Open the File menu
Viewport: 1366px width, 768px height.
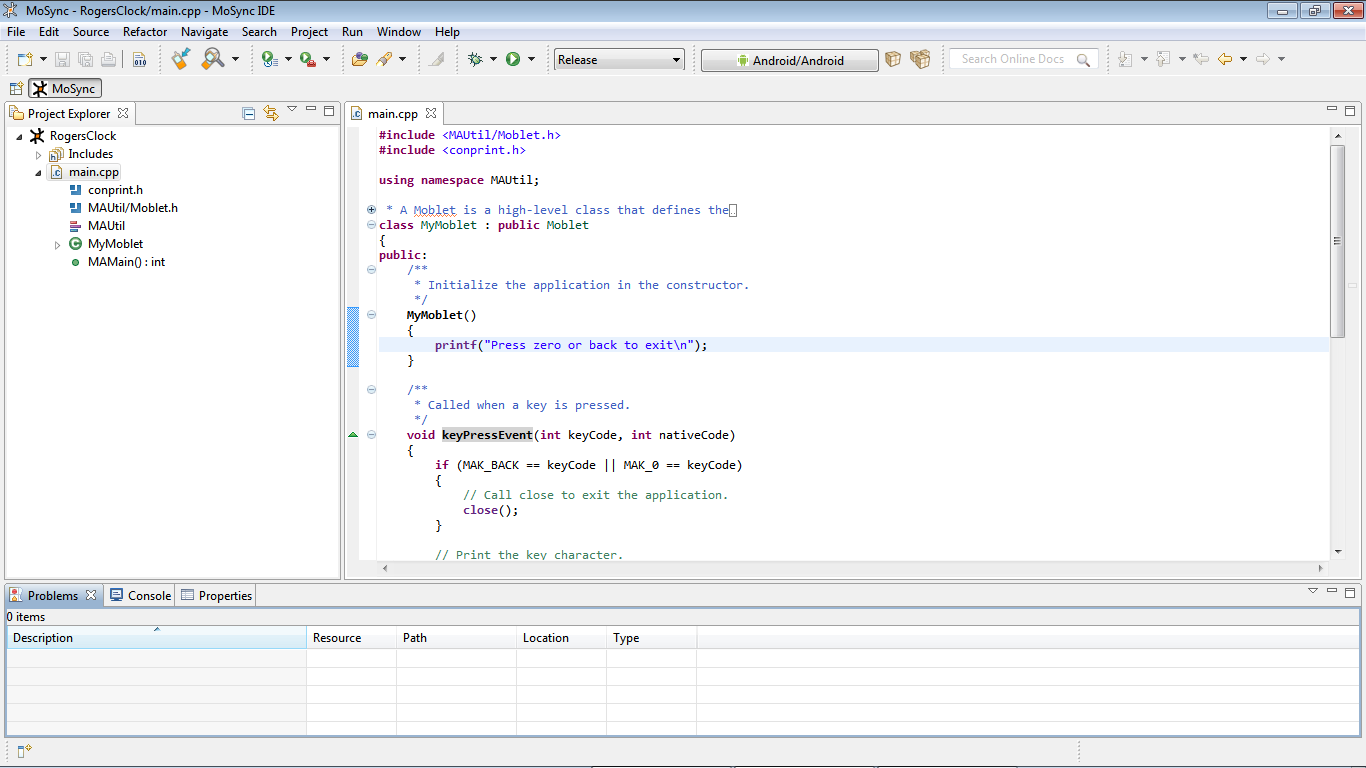(16, 32)
